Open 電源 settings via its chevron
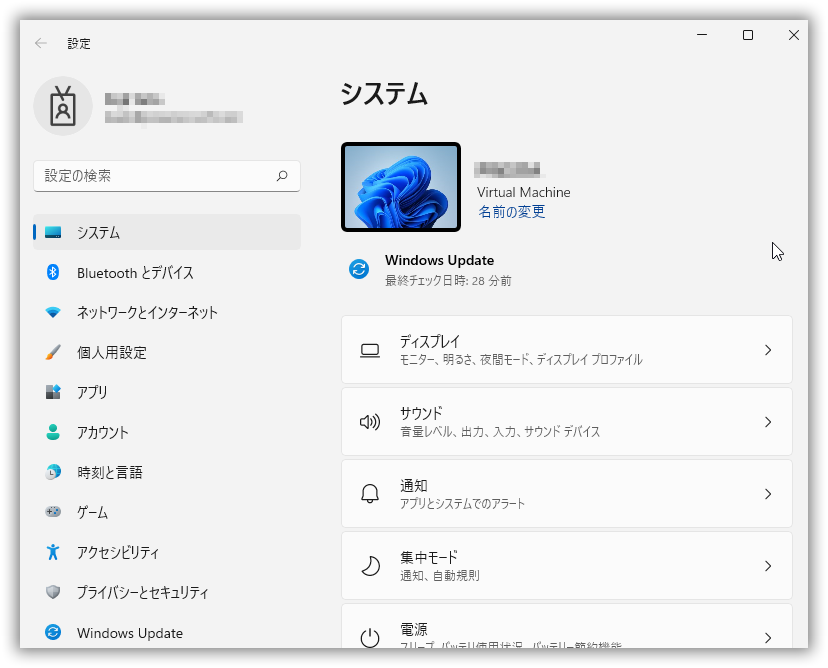 [768, 638]
